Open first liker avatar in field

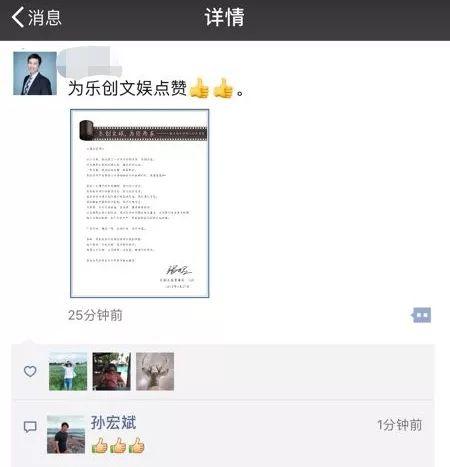(68, 371)
